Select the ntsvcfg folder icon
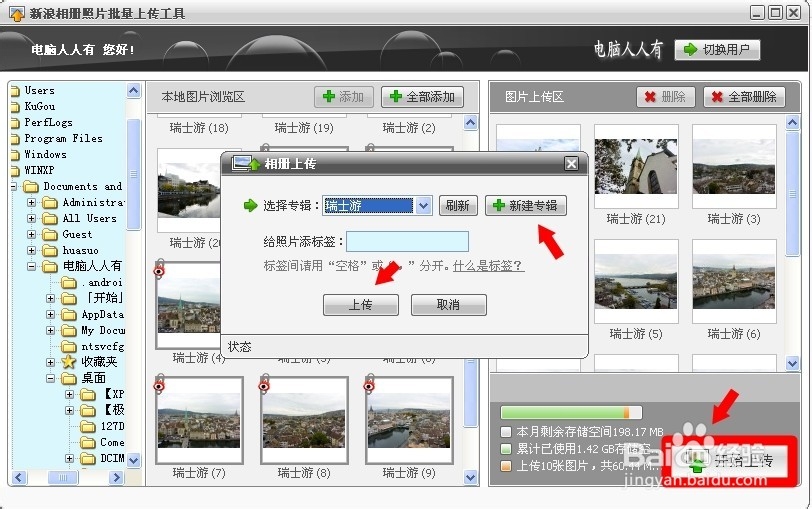This screenshot has height=509, width=812. click(x=69, y=346)
